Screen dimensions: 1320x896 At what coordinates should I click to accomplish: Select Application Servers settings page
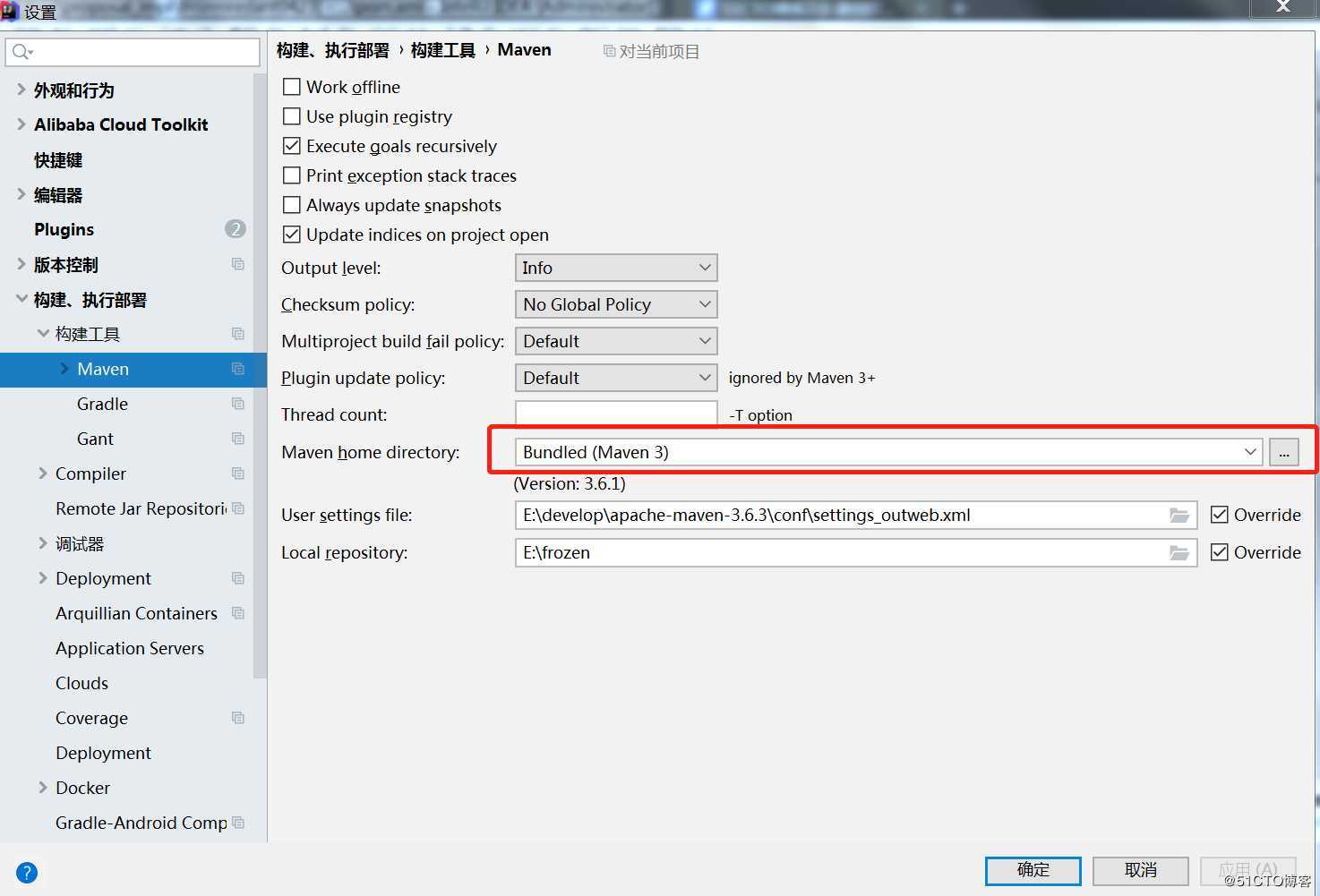[130, 648]
